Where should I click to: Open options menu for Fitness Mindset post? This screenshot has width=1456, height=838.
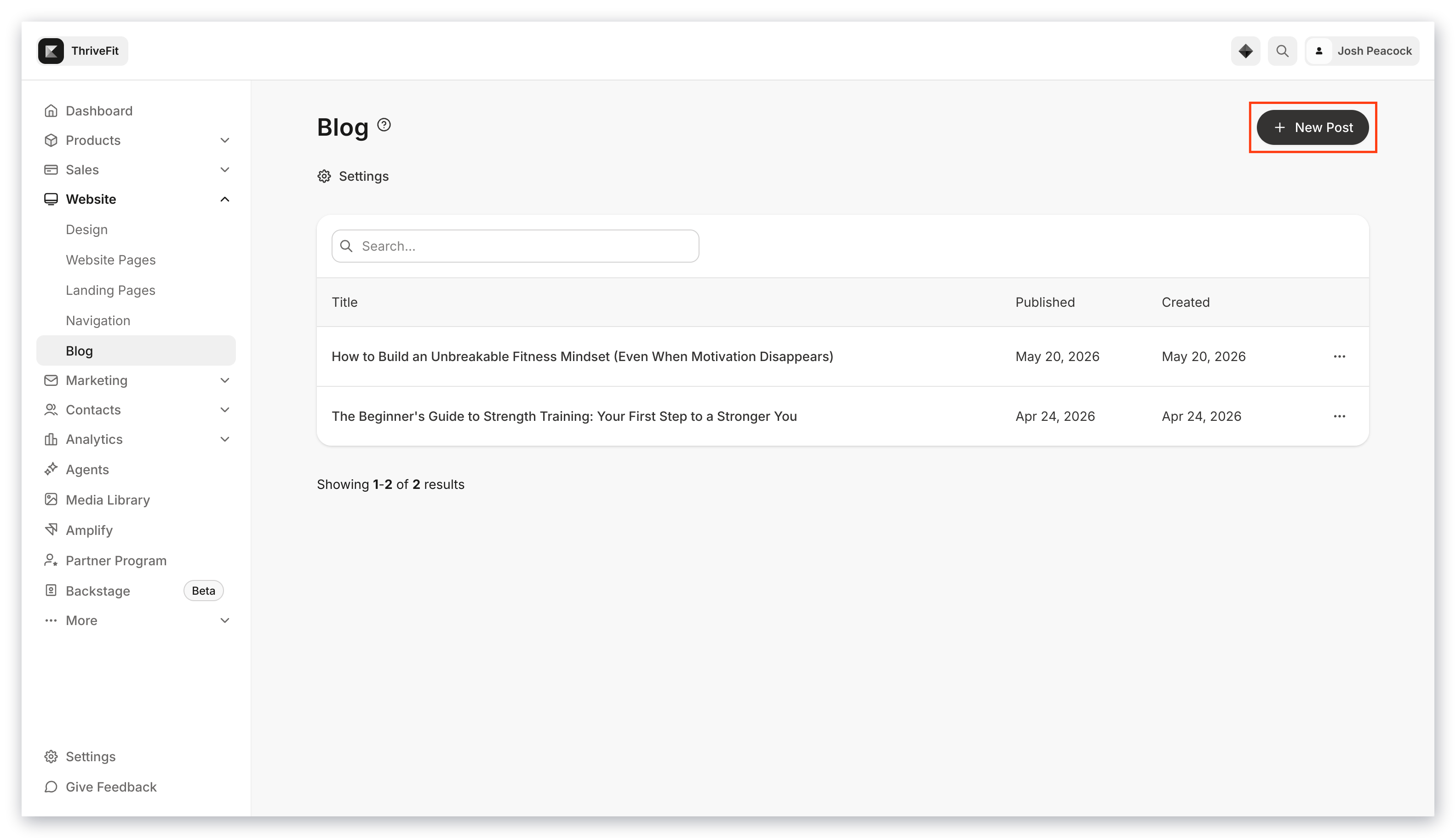pos(1339,356)
